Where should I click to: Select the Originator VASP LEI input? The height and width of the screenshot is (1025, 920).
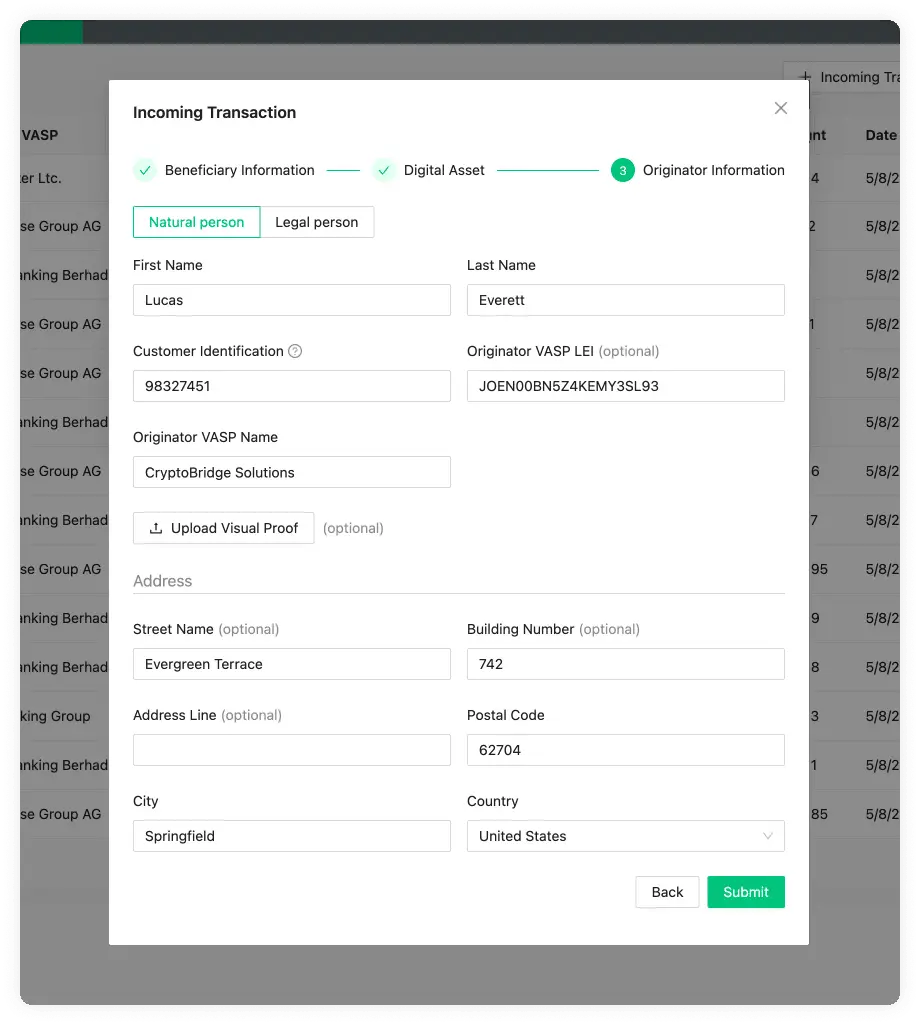[625, 386]
